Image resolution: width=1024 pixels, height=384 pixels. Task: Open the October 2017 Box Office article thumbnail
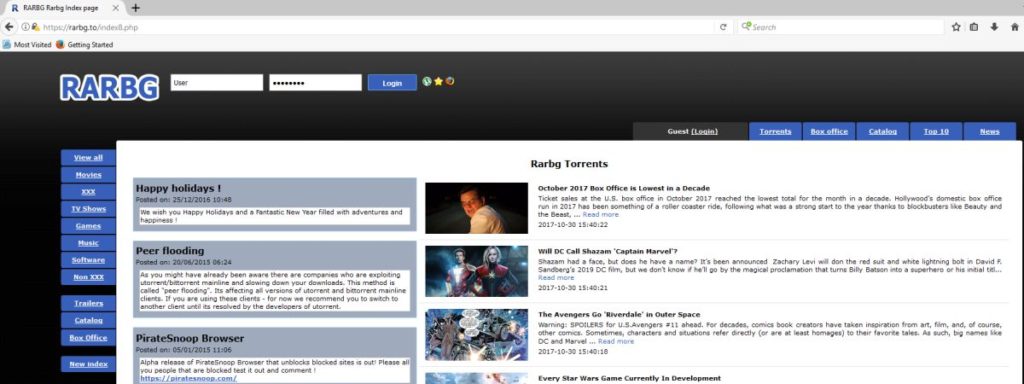476,208
